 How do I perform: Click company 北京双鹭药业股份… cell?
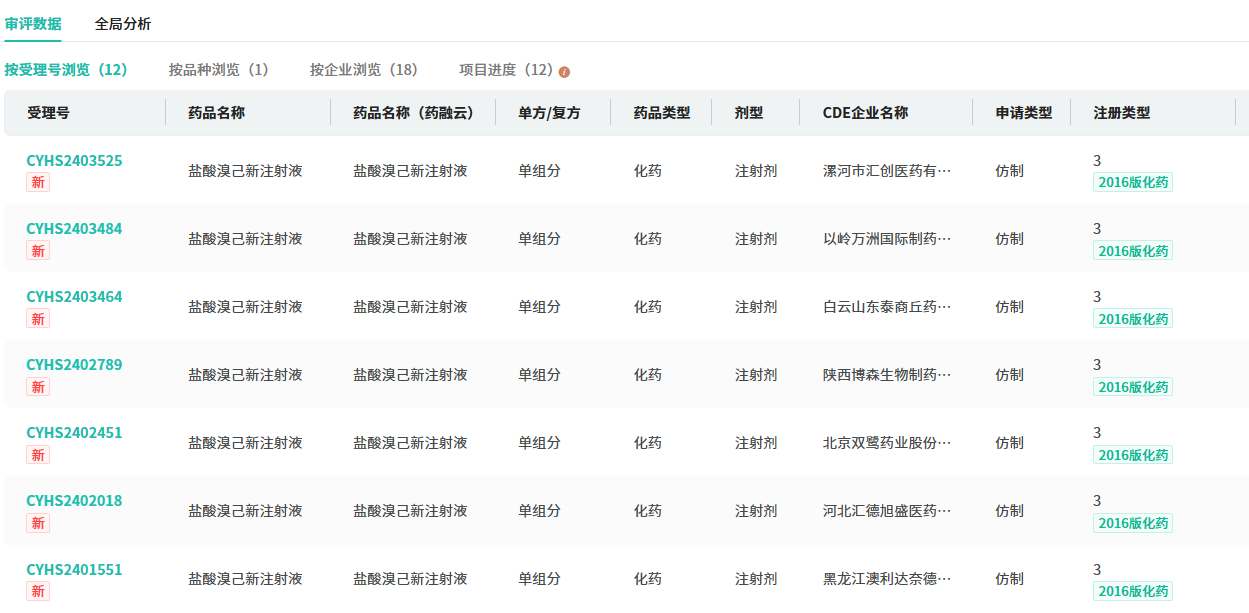(887, 443)
